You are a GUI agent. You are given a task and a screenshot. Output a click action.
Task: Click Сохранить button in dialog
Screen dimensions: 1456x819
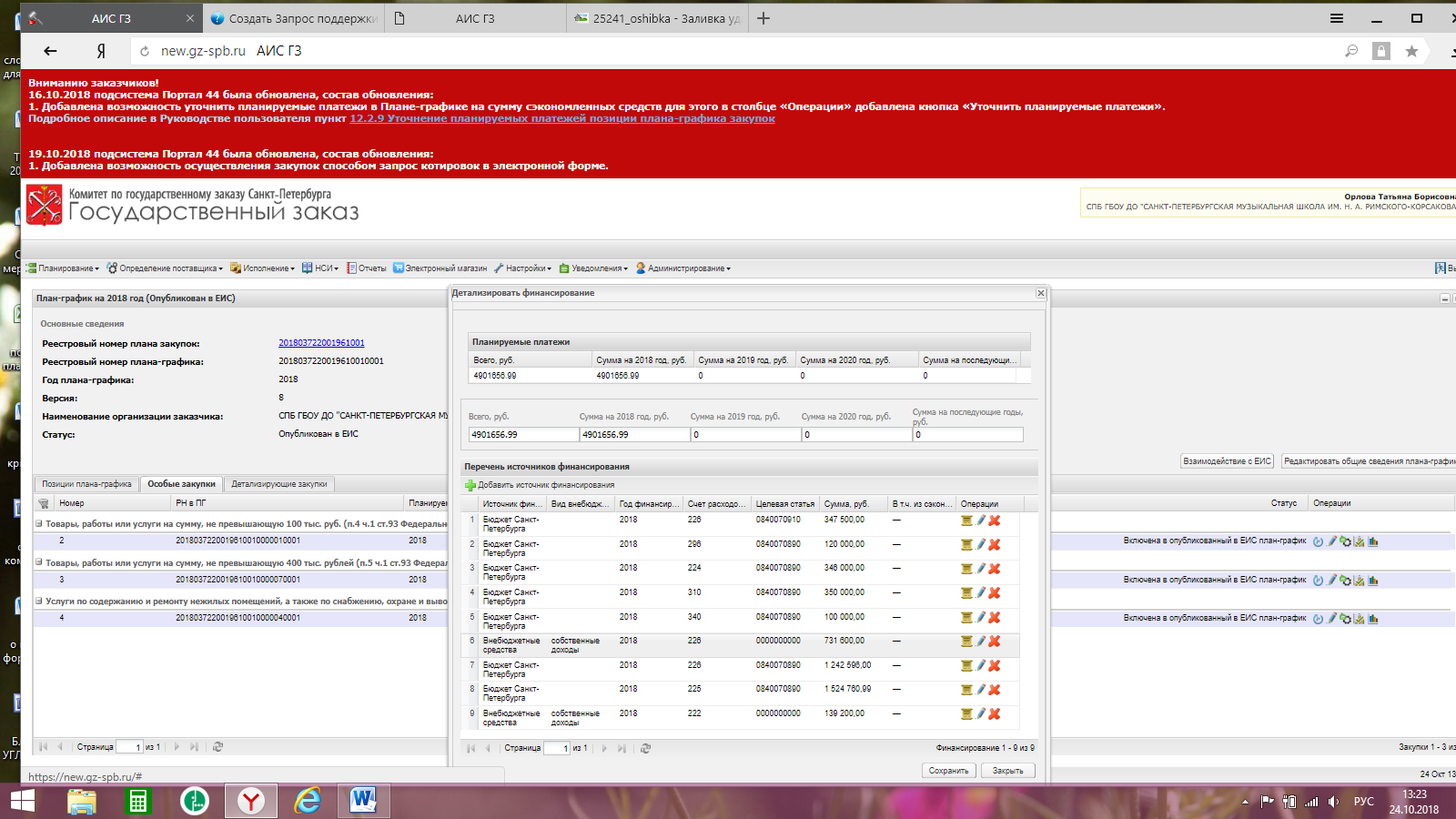pyautogui.click(x=949, y=771)
